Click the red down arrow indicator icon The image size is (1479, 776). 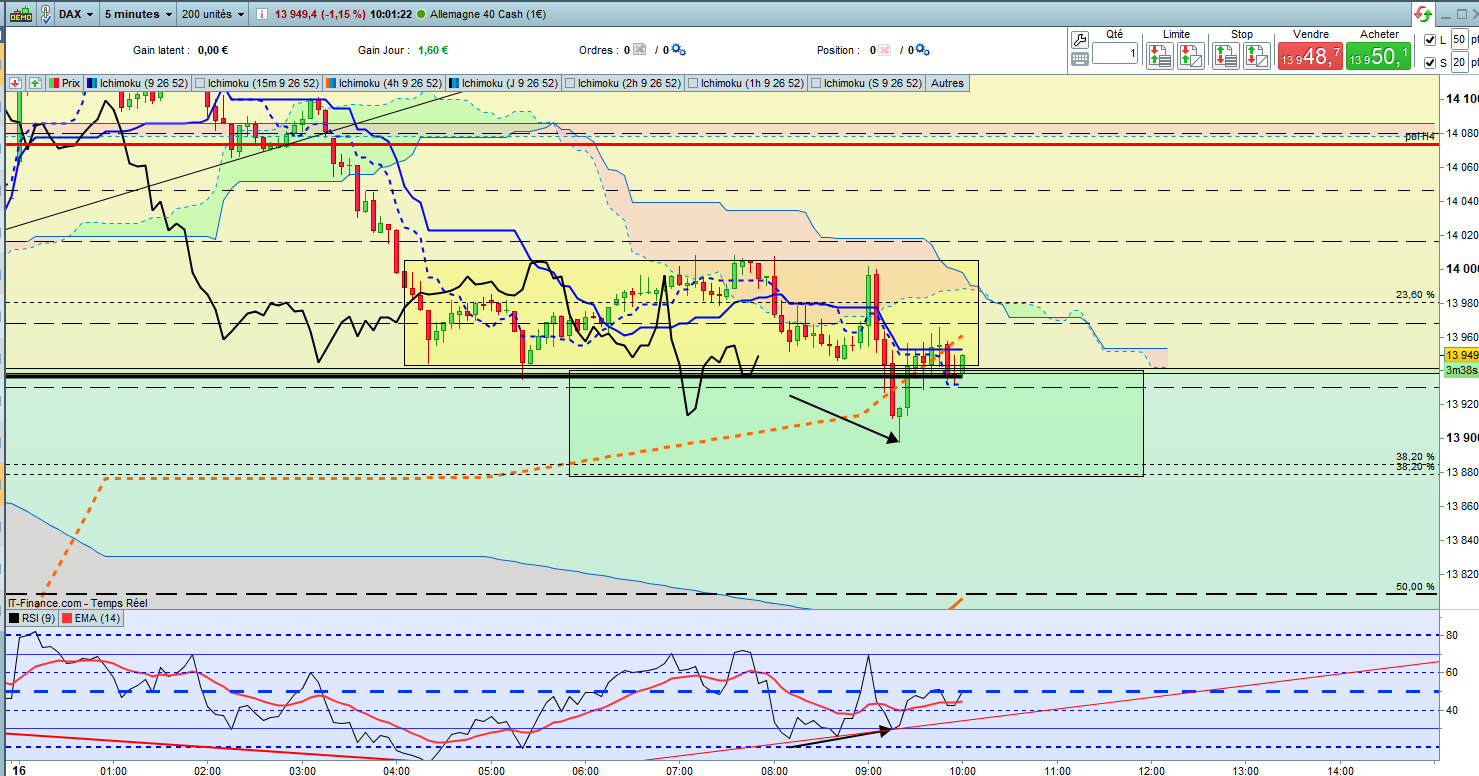(15, 83)
